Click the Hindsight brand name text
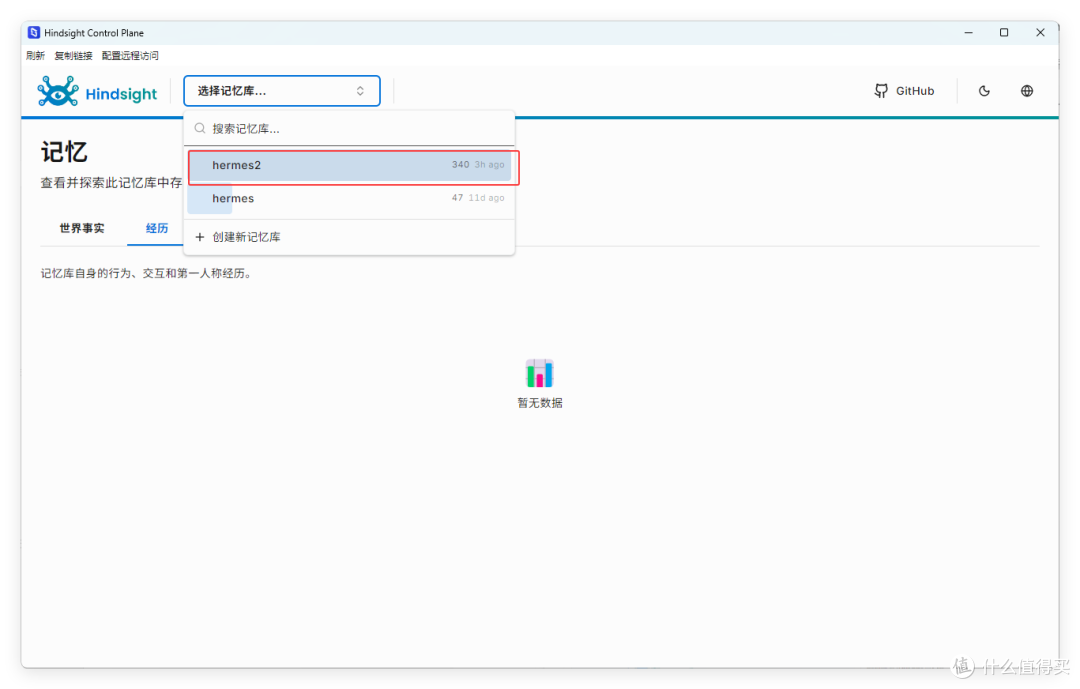This screenshot has width=1080, height=689. click(121, 94)
